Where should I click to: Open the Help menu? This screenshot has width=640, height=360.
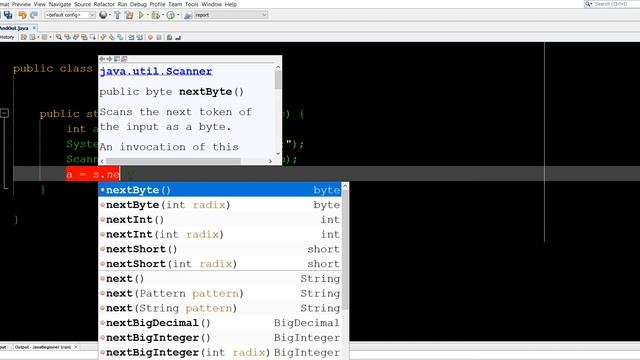coord(231,4)
